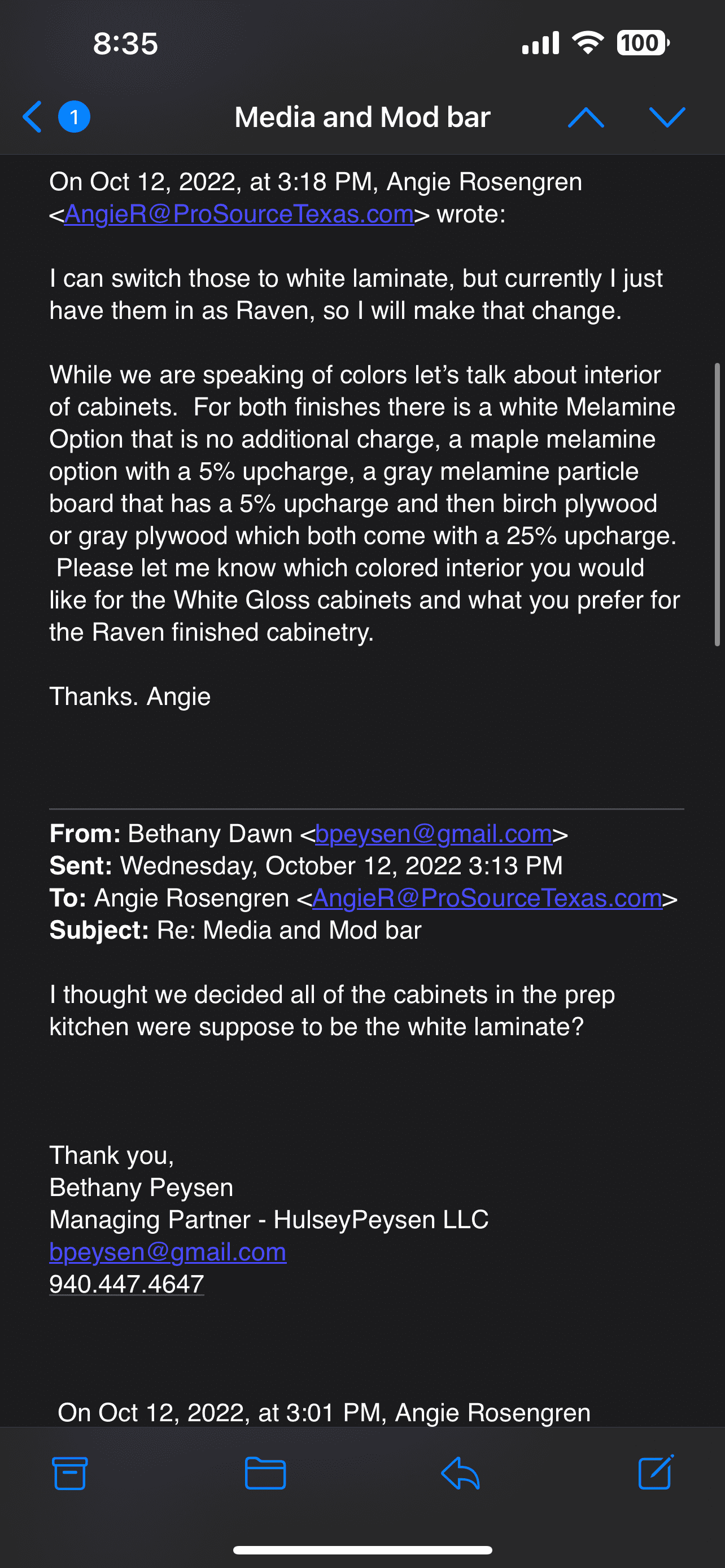
Task: Tap the home indicator bar at bottom
Action: [362, 1550]
